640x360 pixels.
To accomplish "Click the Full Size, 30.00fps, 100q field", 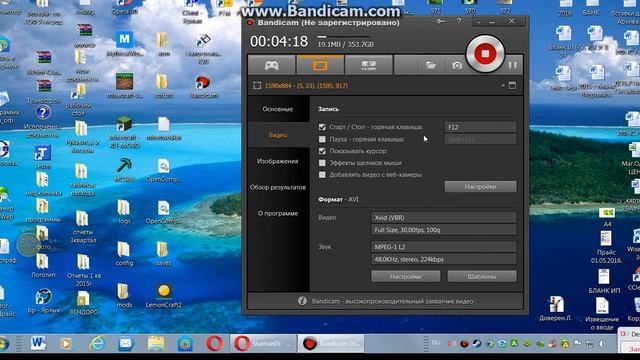I will point(444,230).
